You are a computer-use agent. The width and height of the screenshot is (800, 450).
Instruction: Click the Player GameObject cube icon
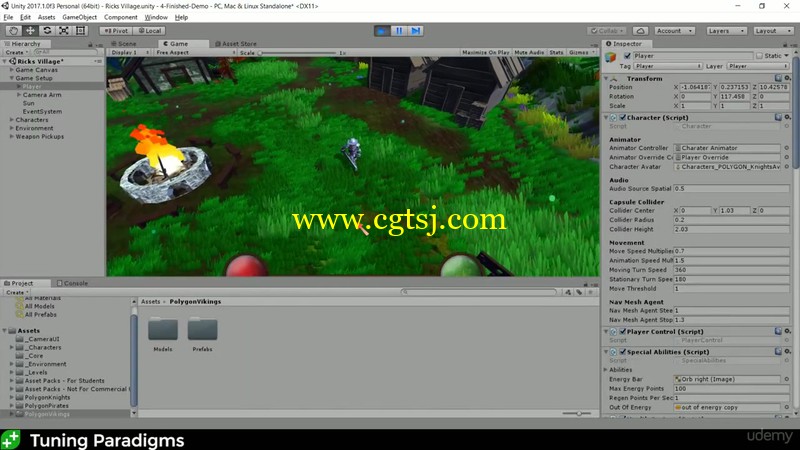point(611,57)
